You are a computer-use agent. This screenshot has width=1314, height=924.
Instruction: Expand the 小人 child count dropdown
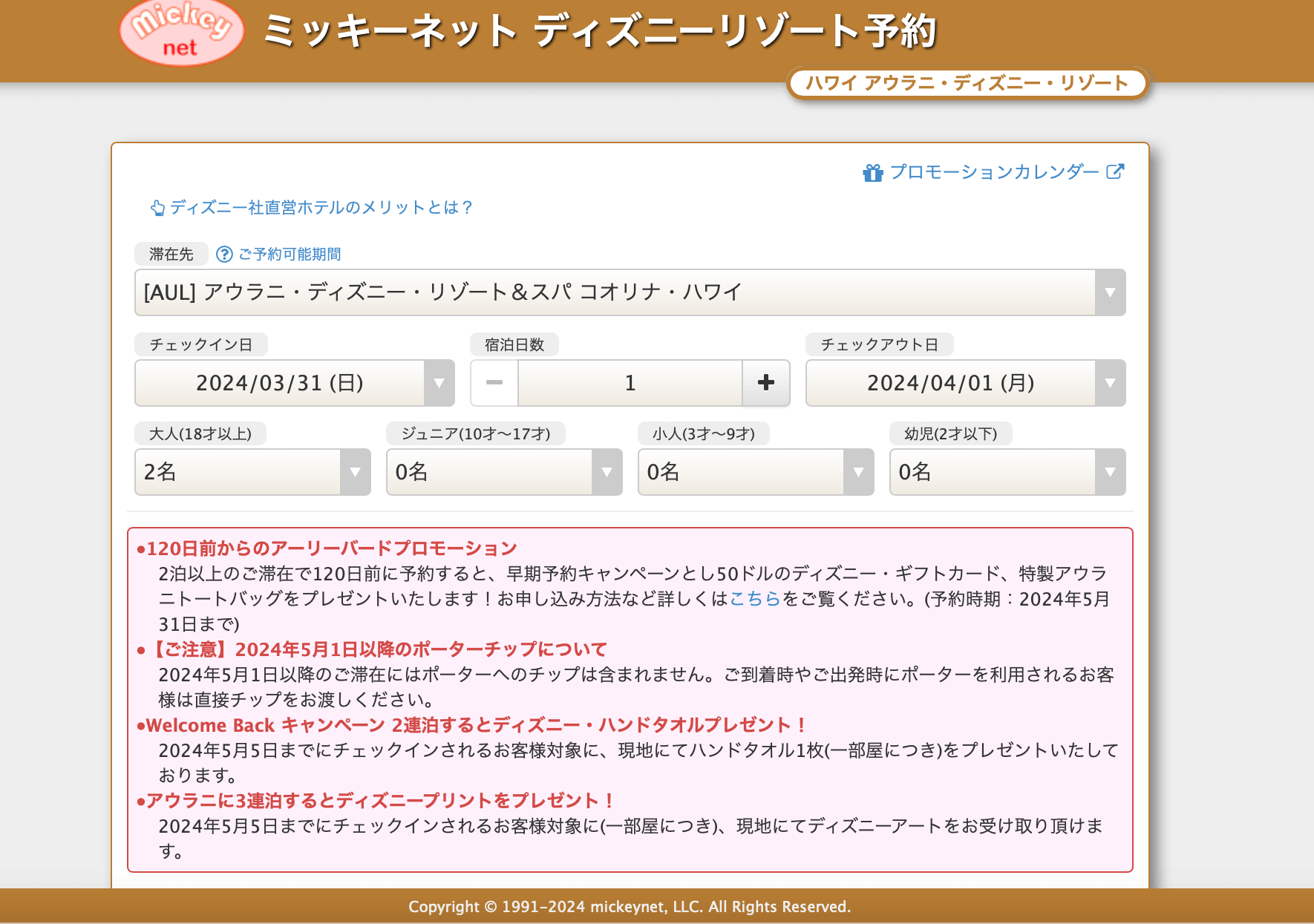click(756, 472)
